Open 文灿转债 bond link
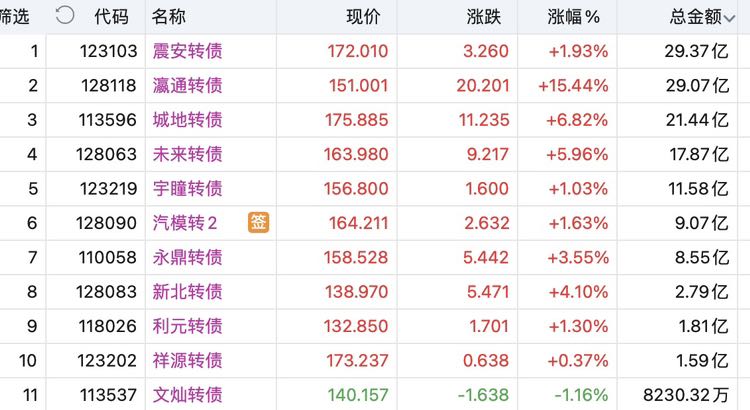This screenshot has height=410, width=750. 188,395
